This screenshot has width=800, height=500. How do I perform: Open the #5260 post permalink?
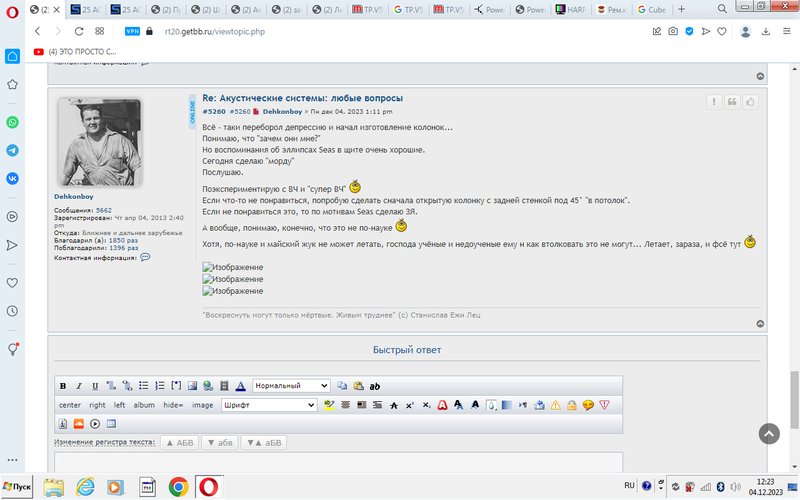point(214,111)
